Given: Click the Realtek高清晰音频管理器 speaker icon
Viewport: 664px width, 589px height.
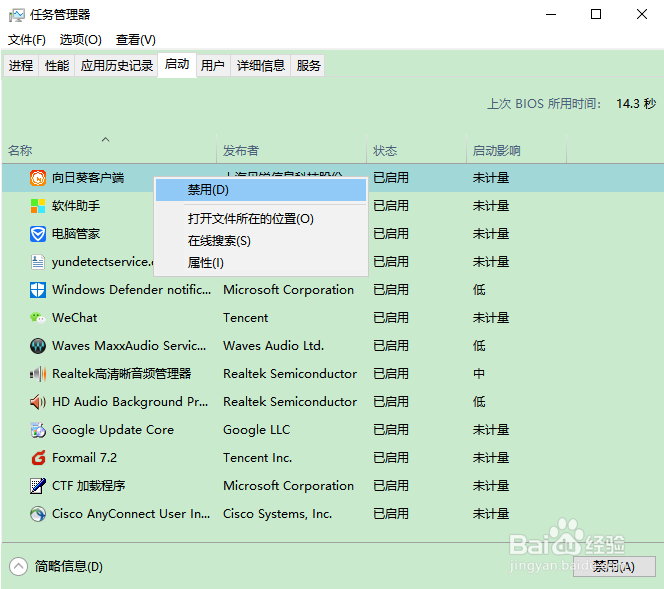Looking at the screenshot, I should tap(38, 373).
